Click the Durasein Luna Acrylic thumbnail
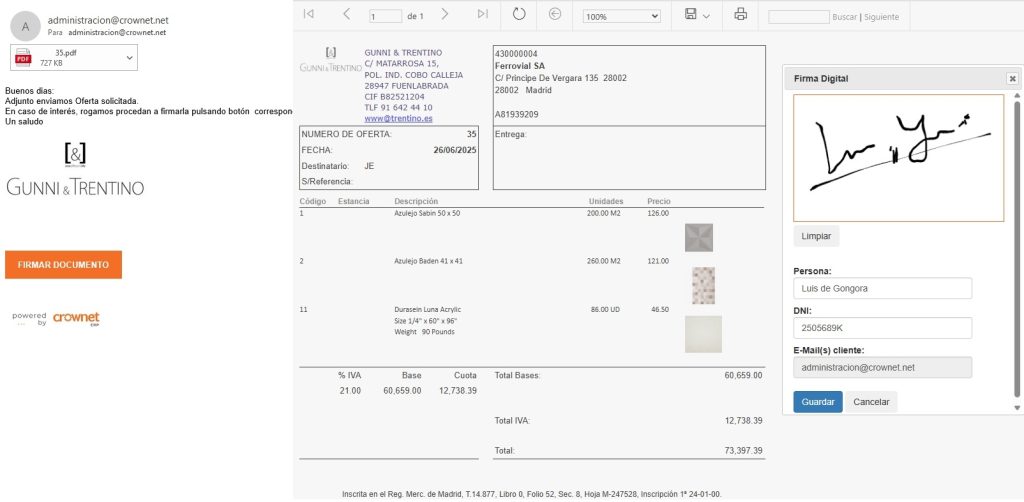Screen dimensions: 1024x502 click(703, 334)
